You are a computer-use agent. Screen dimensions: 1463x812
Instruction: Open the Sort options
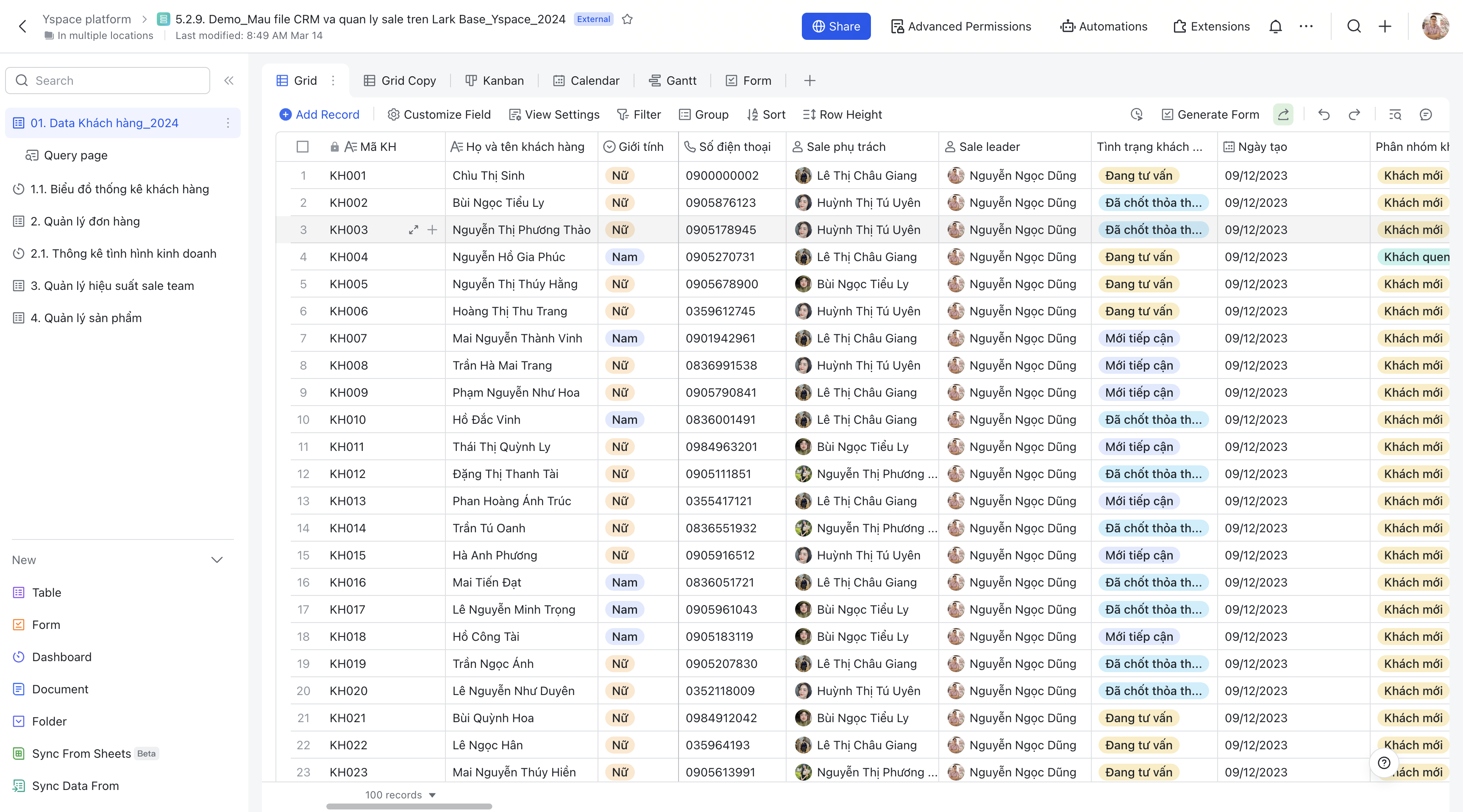tap(766, 115)
